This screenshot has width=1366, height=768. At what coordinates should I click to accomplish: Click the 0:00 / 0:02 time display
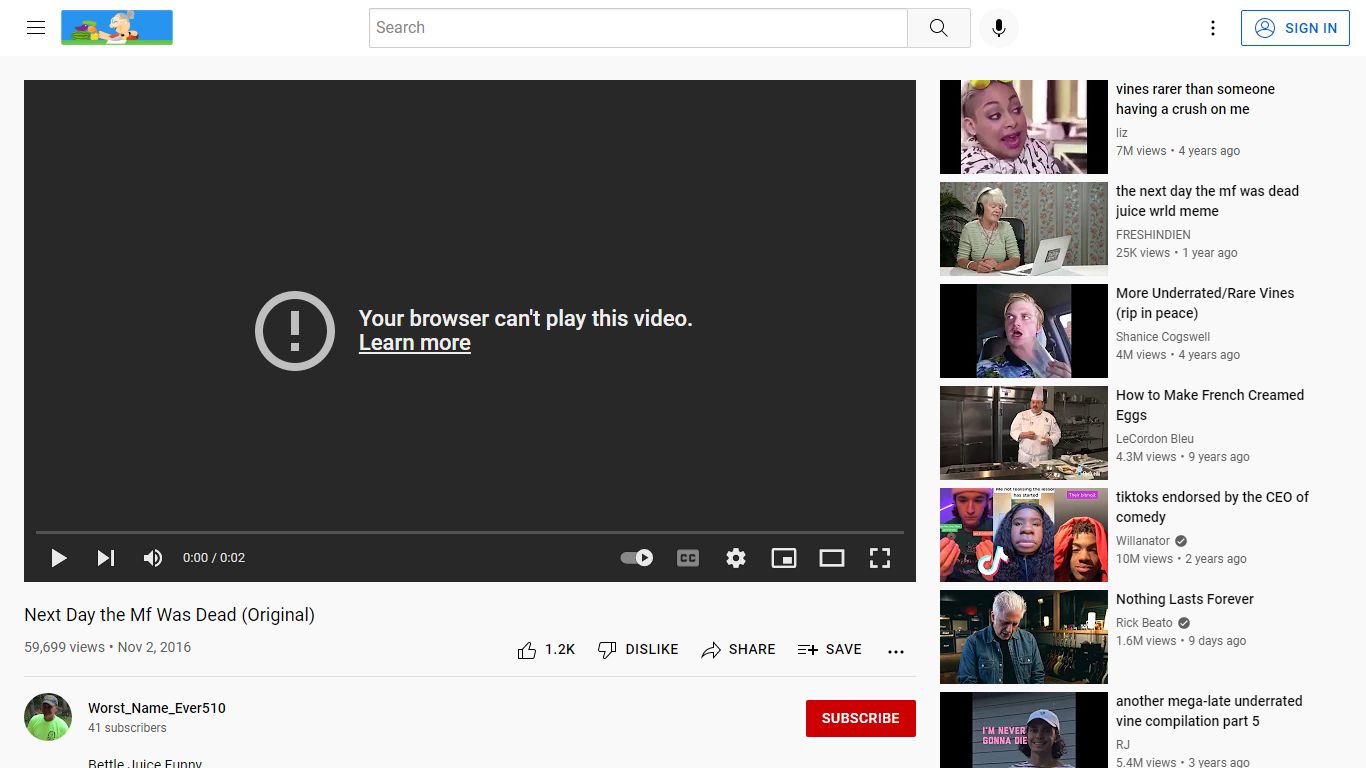[214, 558]
